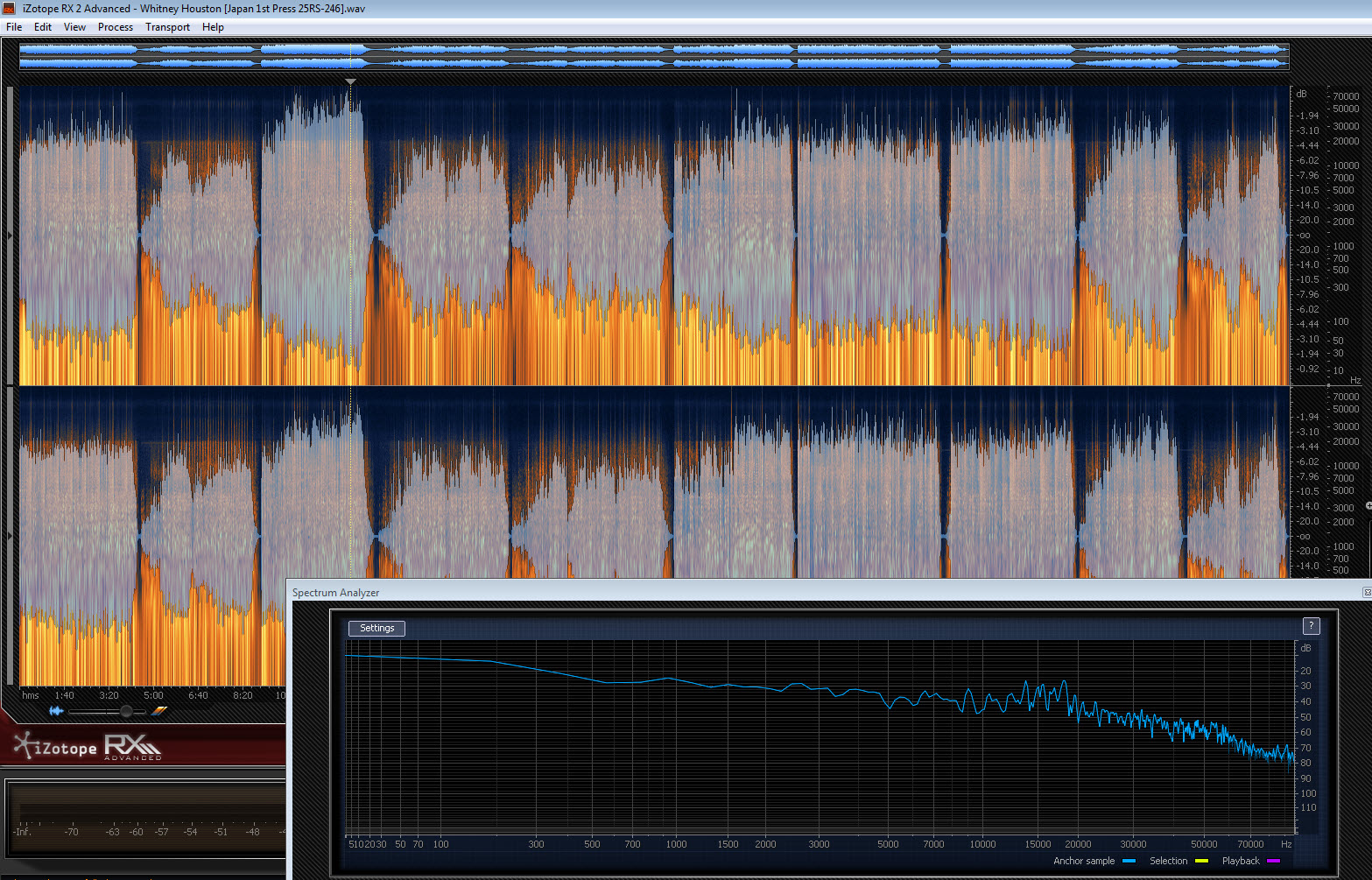The image size is (1372, 880).
Task: Click the frequency scale handle beside the lower channel
Action: click(x=1368, y=506)
